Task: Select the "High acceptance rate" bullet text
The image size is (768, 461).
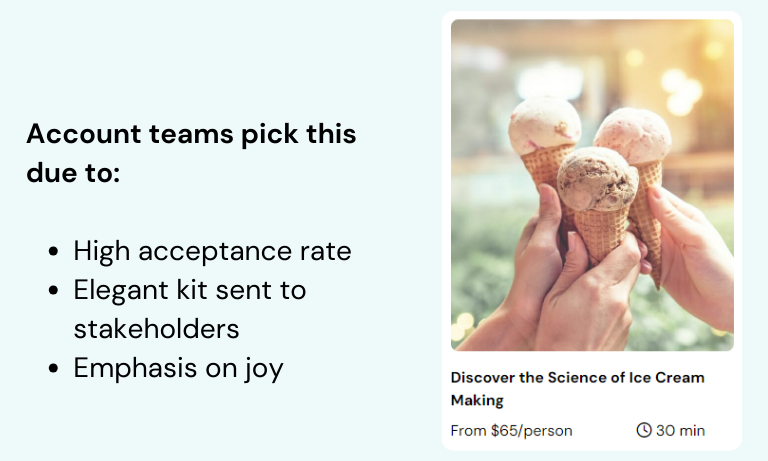Action: [x=212, y=251]
